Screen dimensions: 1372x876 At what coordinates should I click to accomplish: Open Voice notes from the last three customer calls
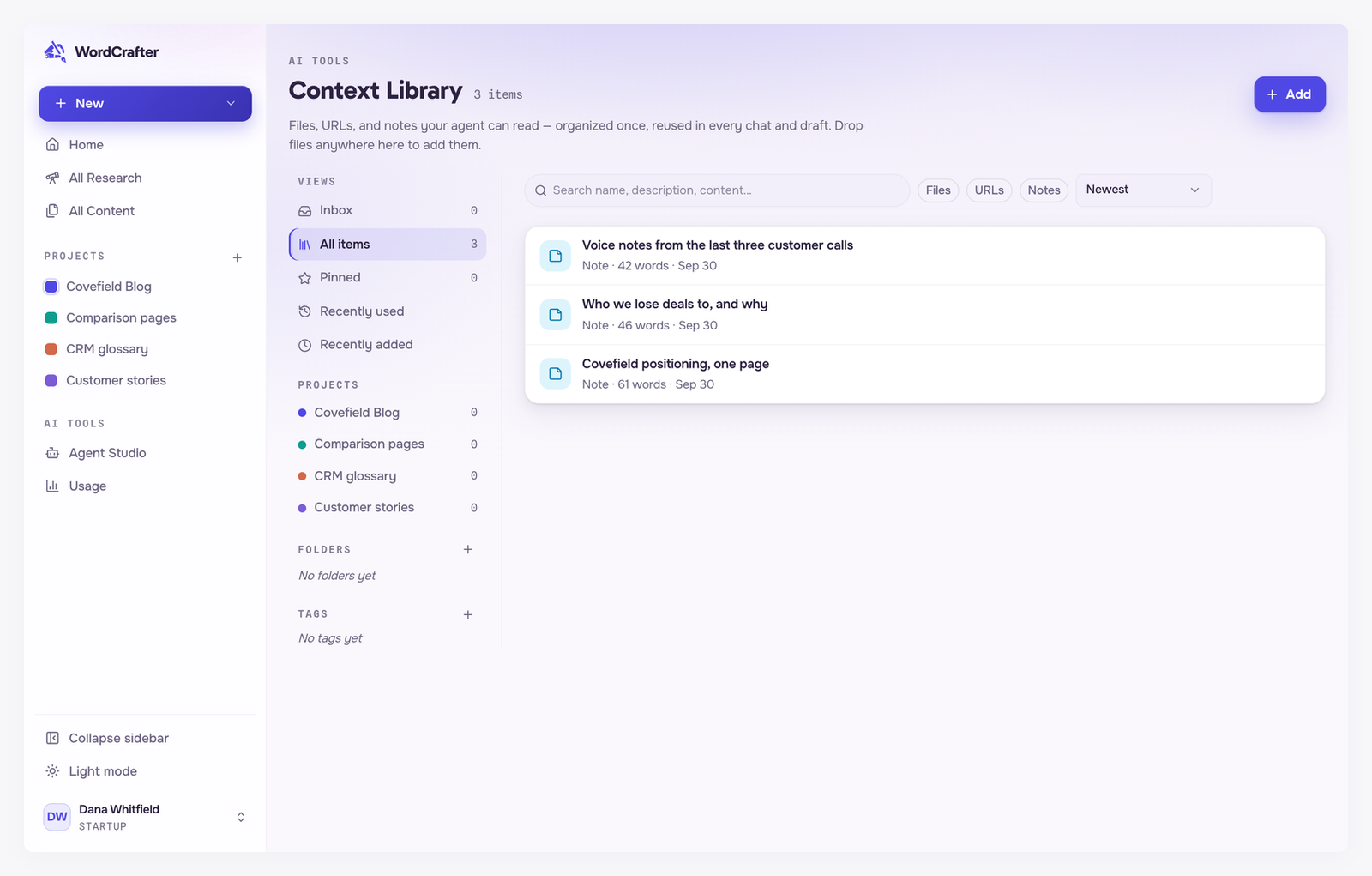tap(924, 256)
